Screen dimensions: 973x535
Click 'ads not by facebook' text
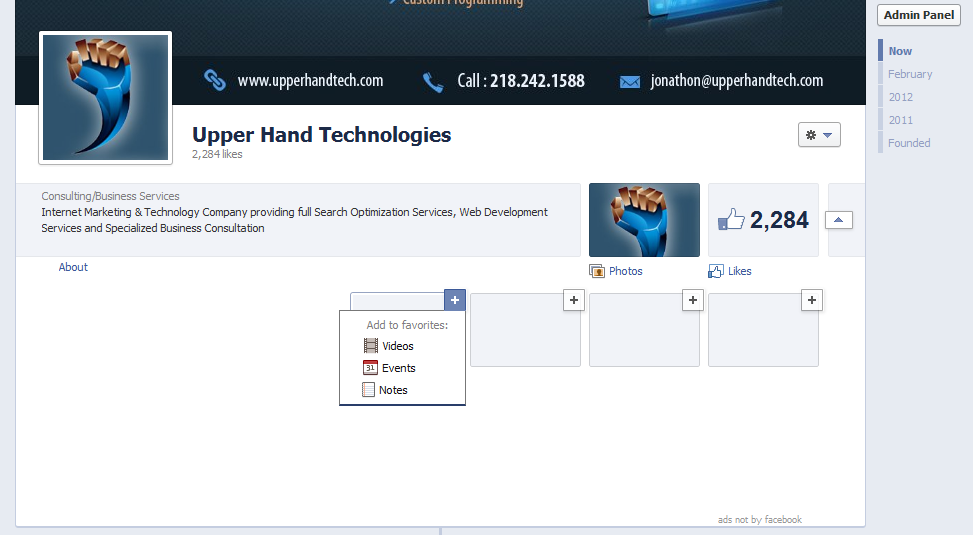coord(760,519)
